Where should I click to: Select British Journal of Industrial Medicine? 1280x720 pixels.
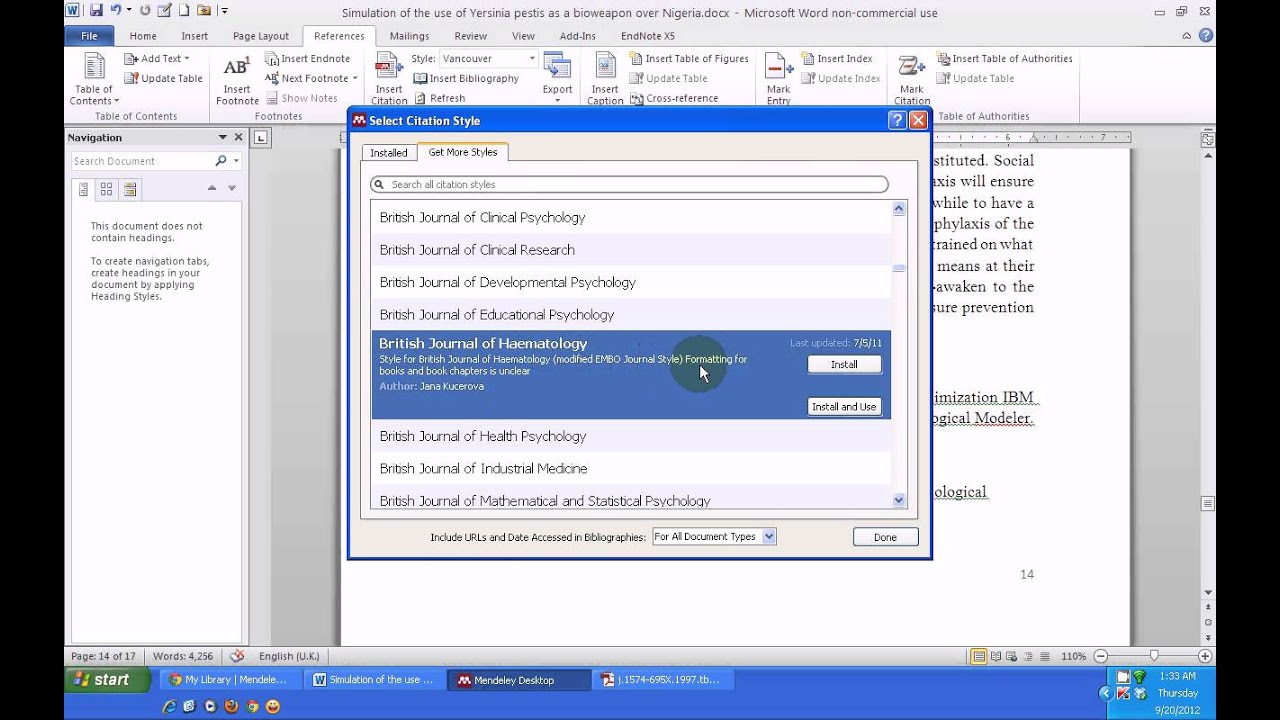(x=631, y=468)
